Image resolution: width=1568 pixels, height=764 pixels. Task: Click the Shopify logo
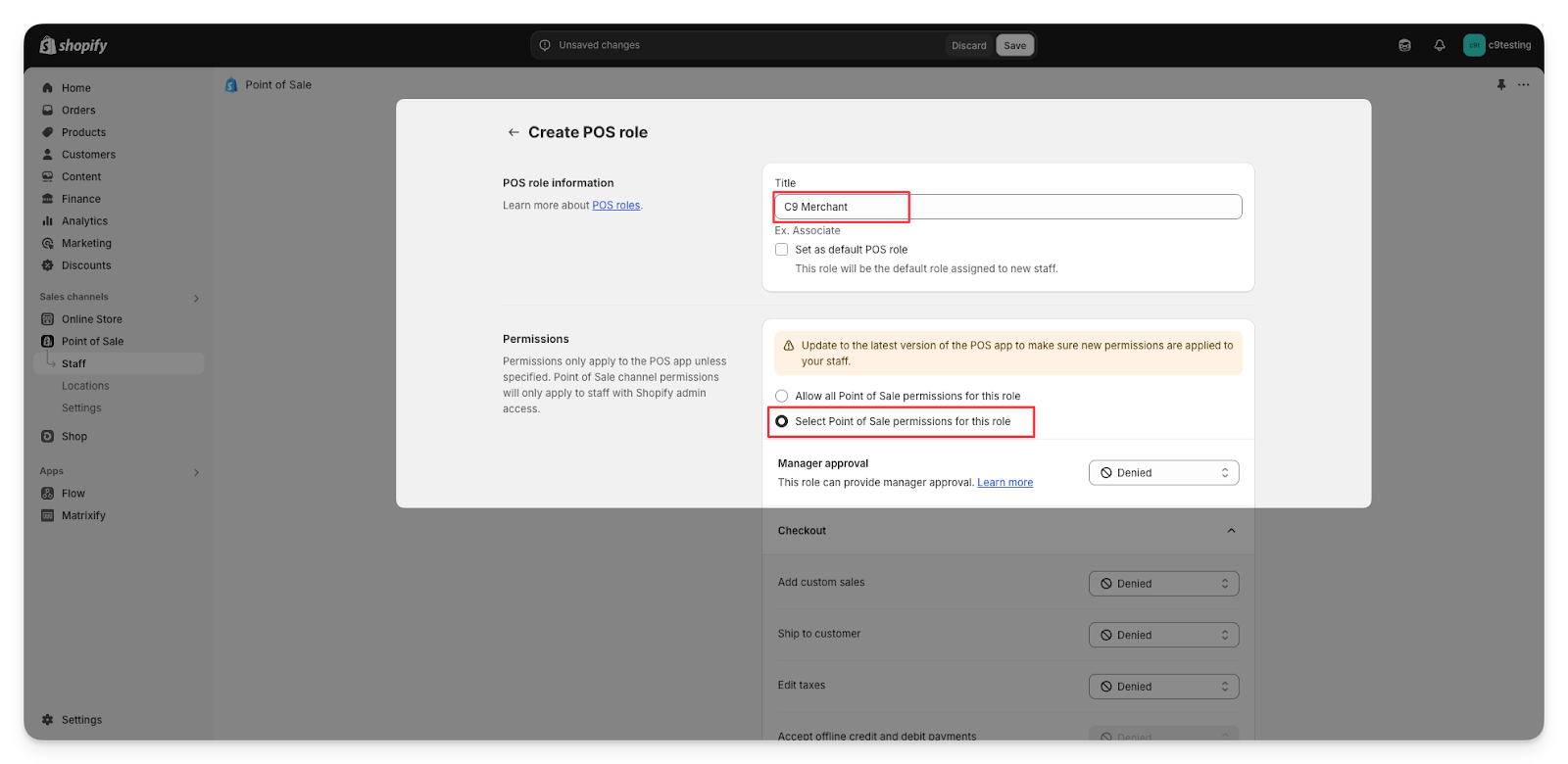click(x=73, y=45)
